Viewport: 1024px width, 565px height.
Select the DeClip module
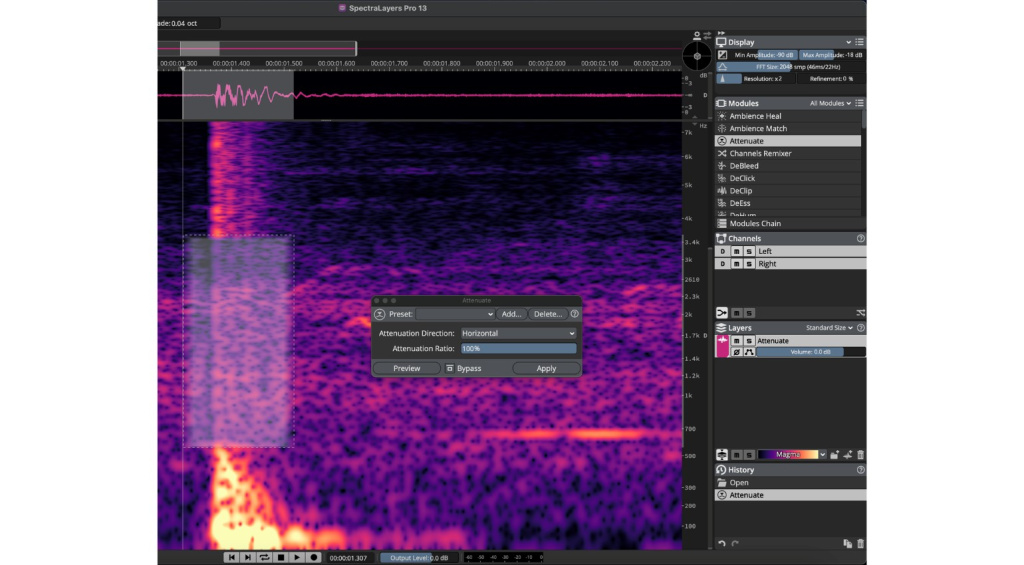pos(788,191)
